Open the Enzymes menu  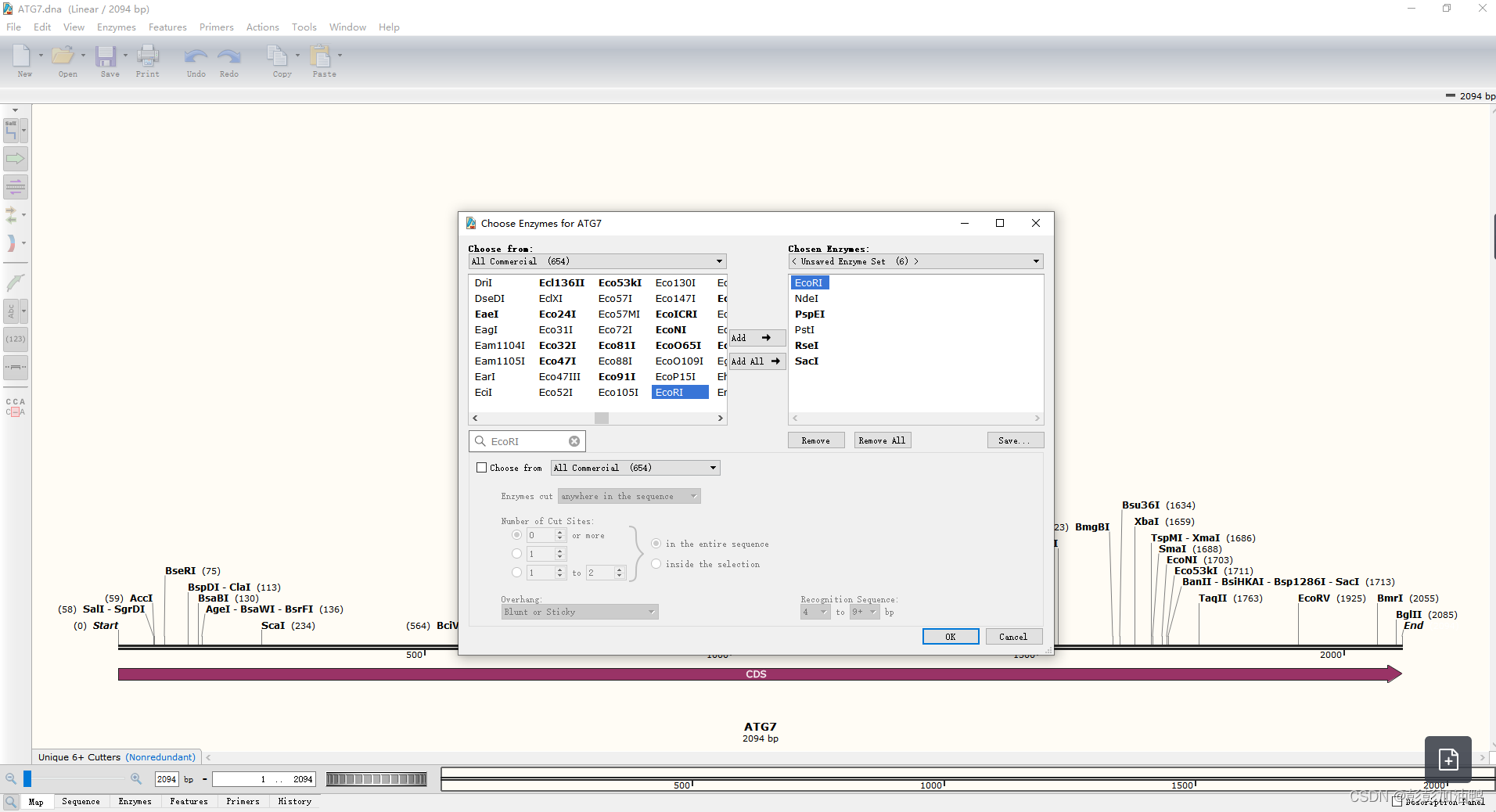tap(117, 27)
